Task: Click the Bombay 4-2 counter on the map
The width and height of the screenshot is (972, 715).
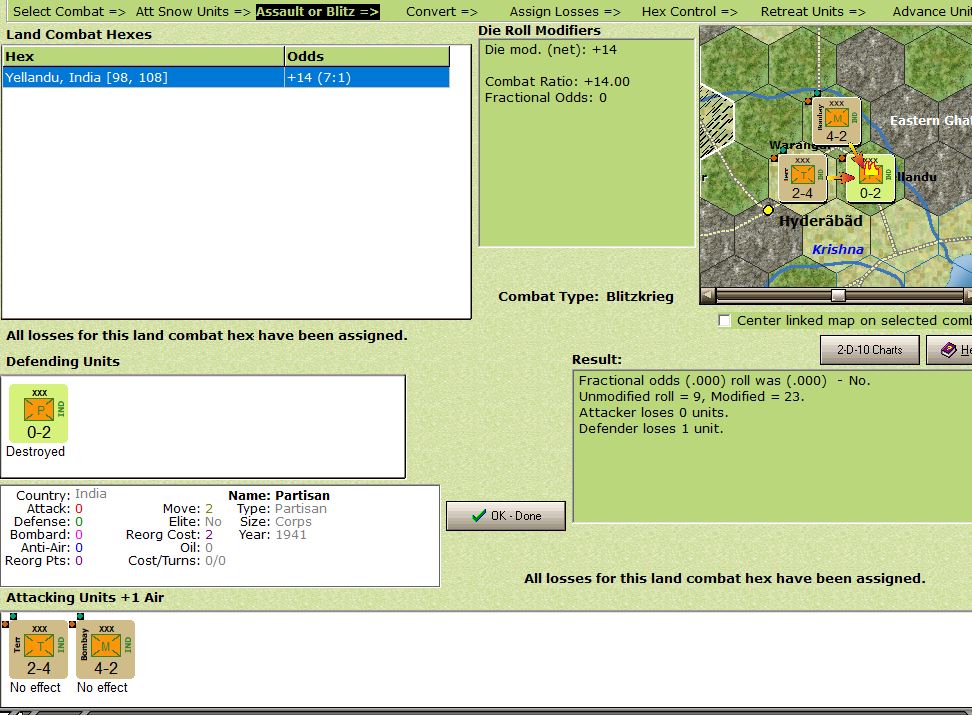Action: (836, 121)
